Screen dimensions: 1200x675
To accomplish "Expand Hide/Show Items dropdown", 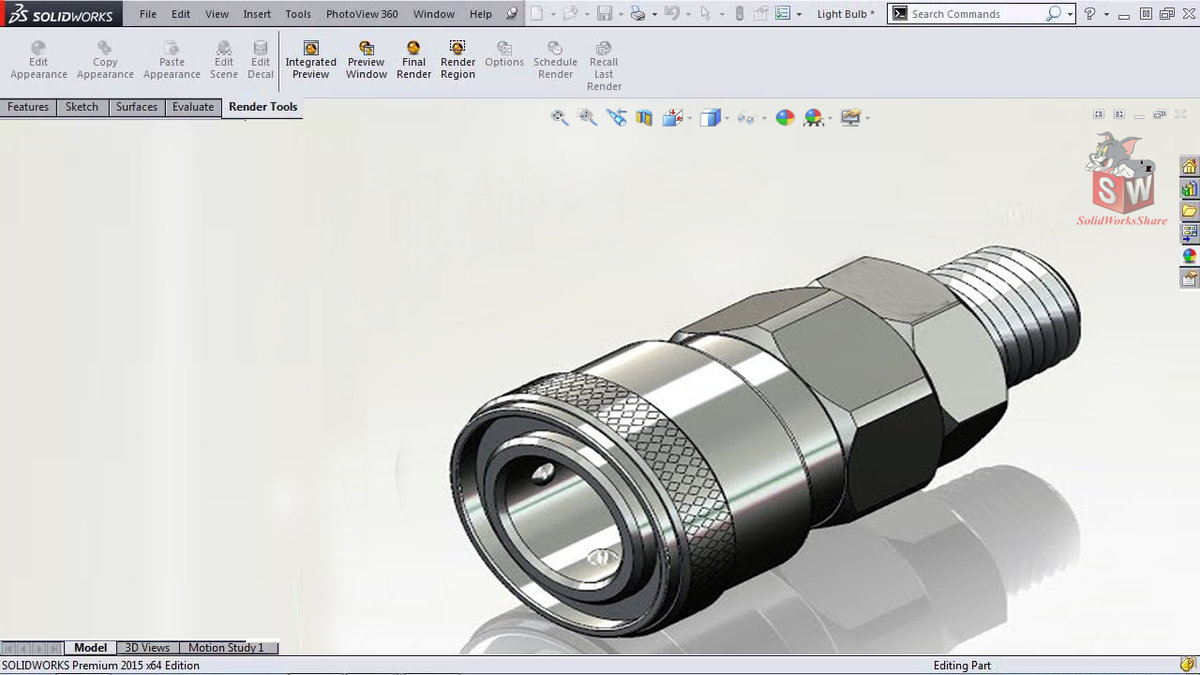I will tap(764, 118).
